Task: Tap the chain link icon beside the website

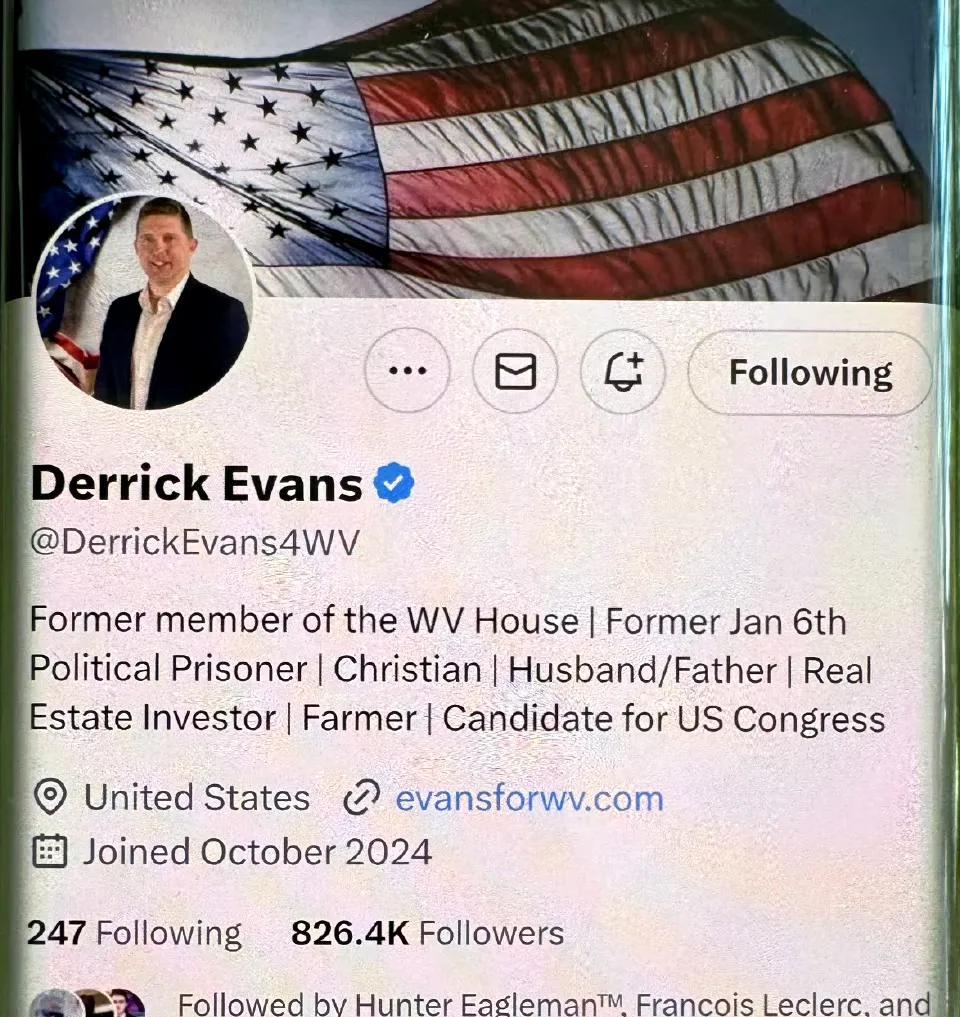Action: (361, 798)
